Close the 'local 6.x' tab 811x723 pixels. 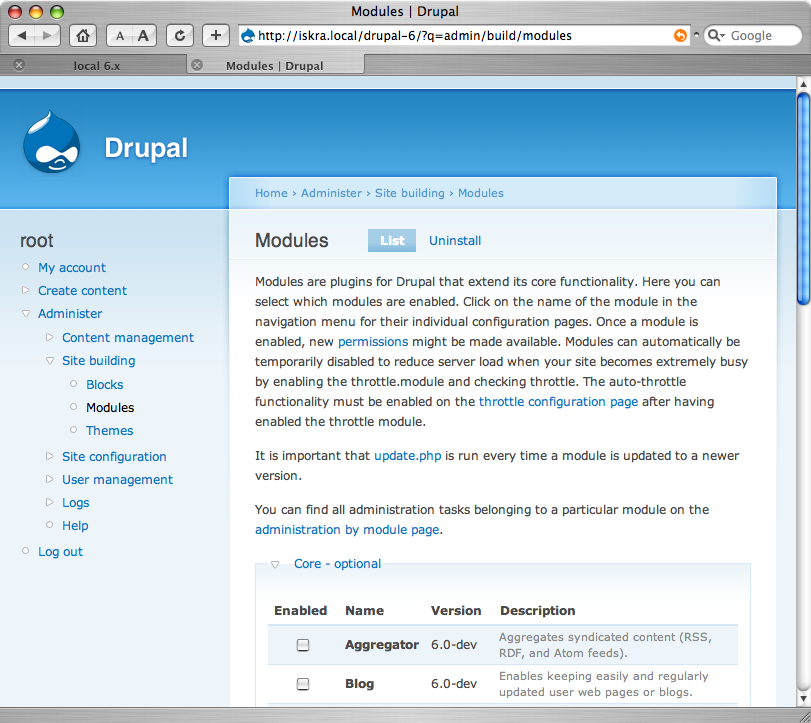19,65
